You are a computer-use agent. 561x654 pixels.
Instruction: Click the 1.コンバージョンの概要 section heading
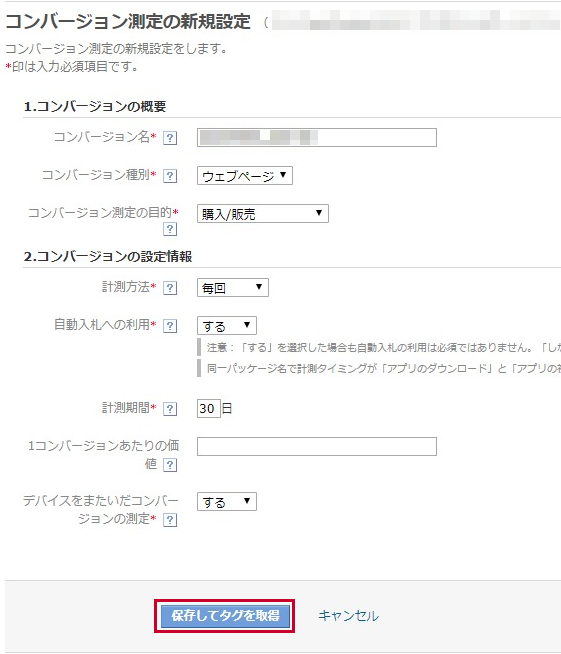(95, 106)
